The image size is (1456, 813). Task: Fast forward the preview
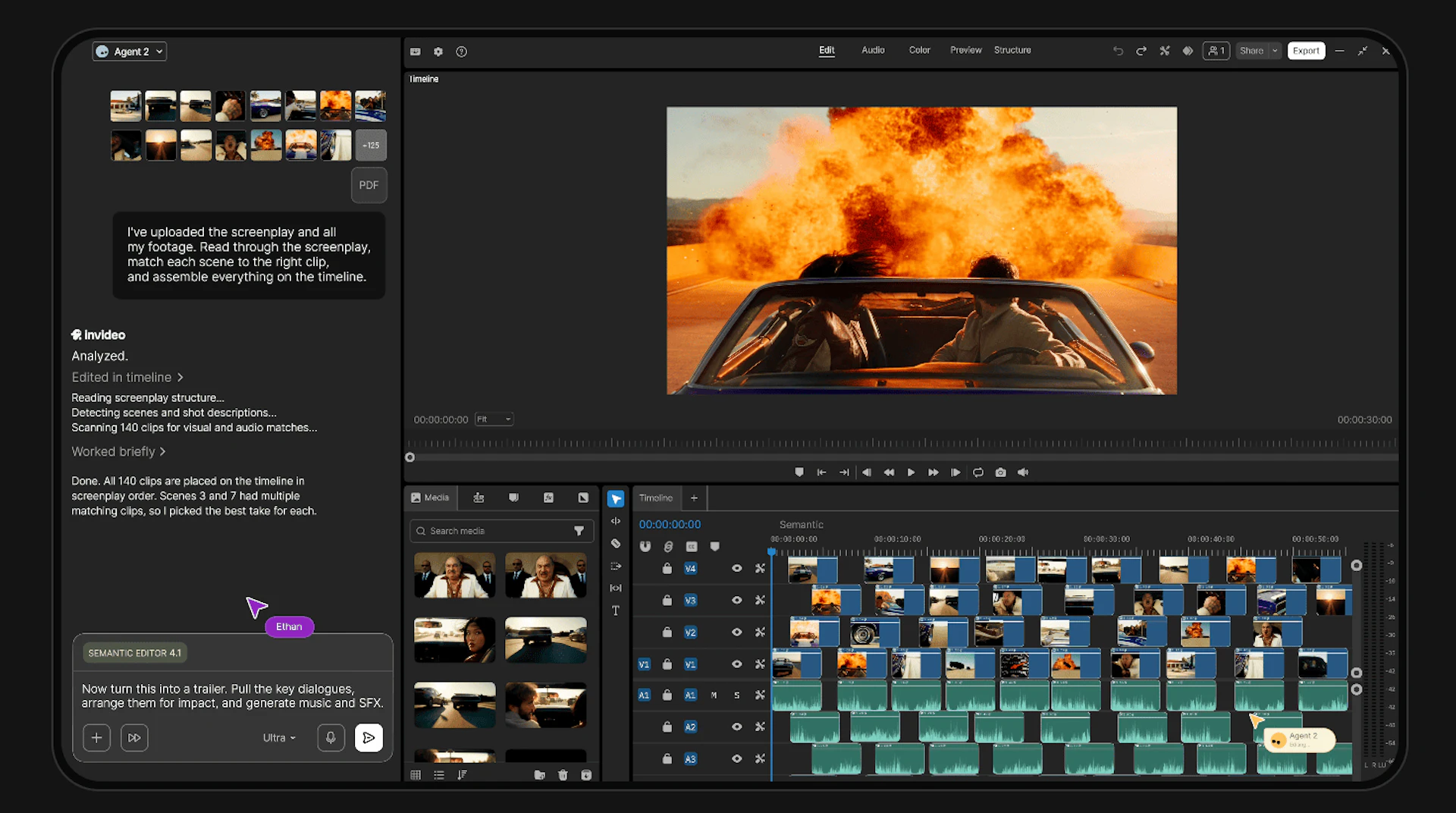934,472
